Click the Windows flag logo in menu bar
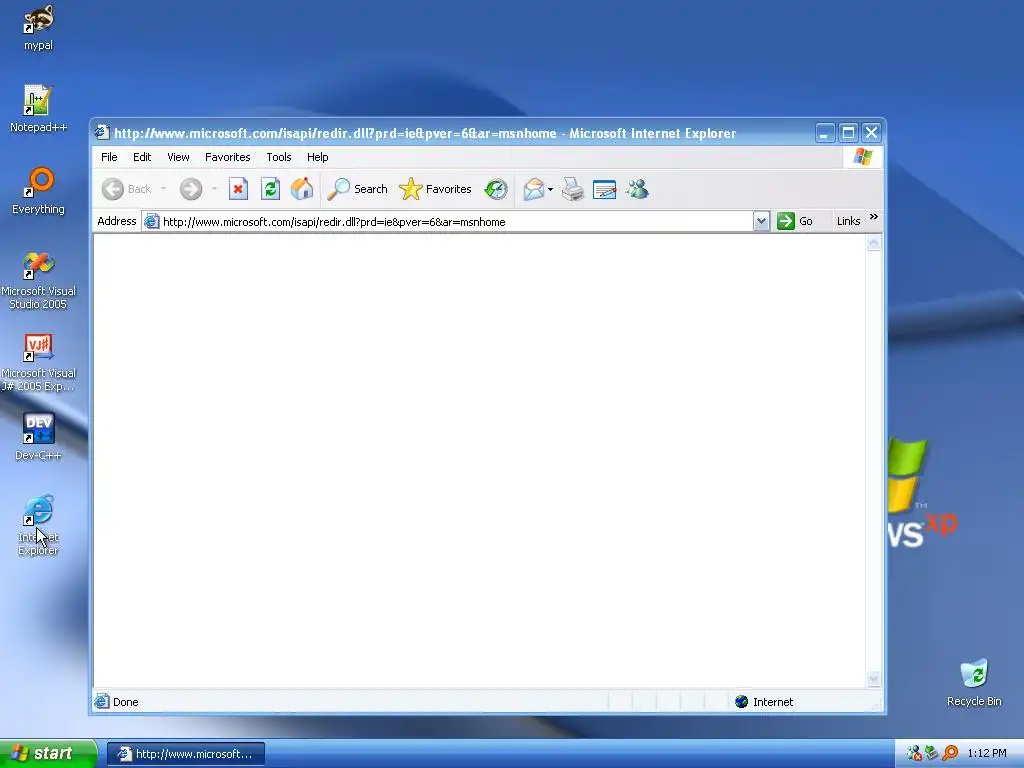This screenshot has height=768, width=1024. tap(863, 157)
